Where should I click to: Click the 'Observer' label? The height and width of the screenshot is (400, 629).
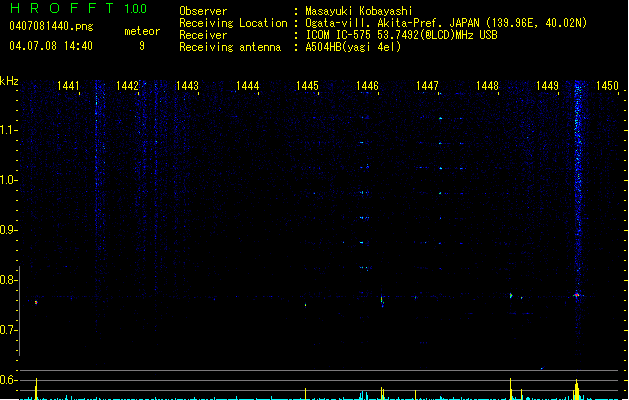203,11
